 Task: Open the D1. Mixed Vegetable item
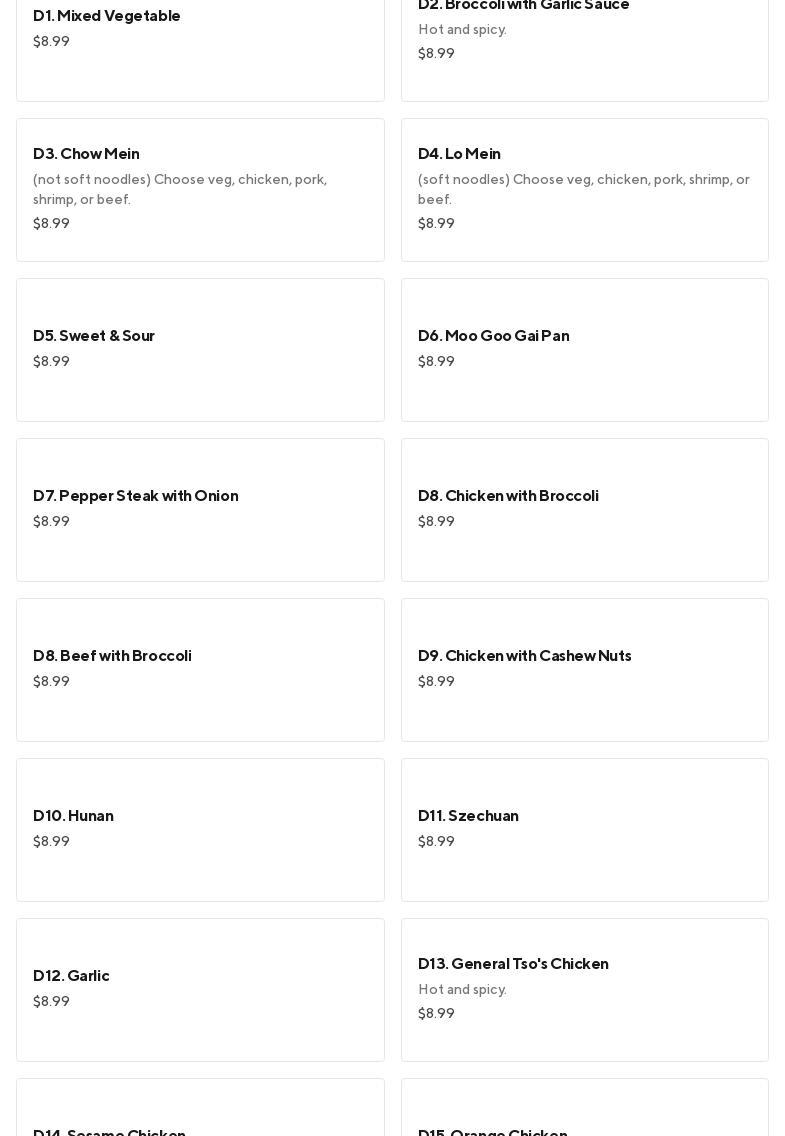point(200,40)
